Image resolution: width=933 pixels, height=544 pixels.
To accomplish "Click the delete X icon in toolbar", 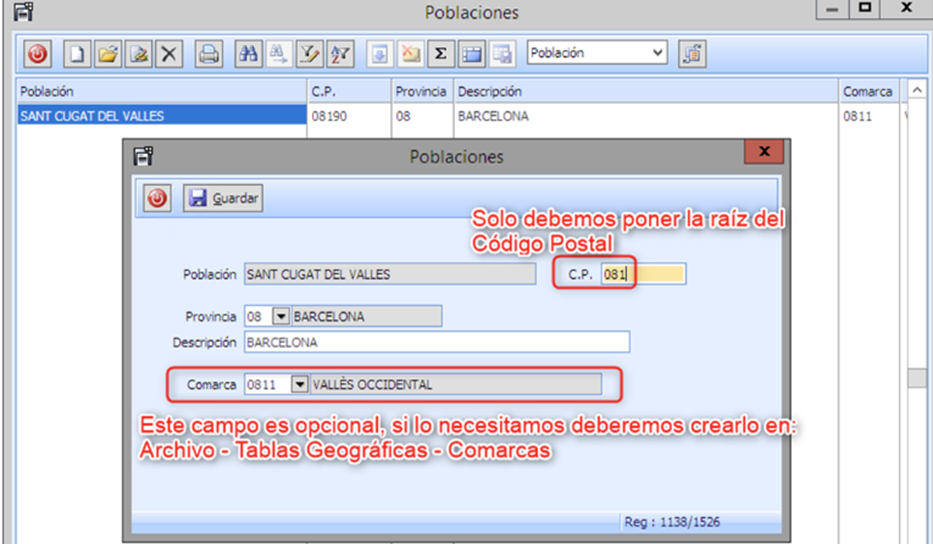I will 169,54.
